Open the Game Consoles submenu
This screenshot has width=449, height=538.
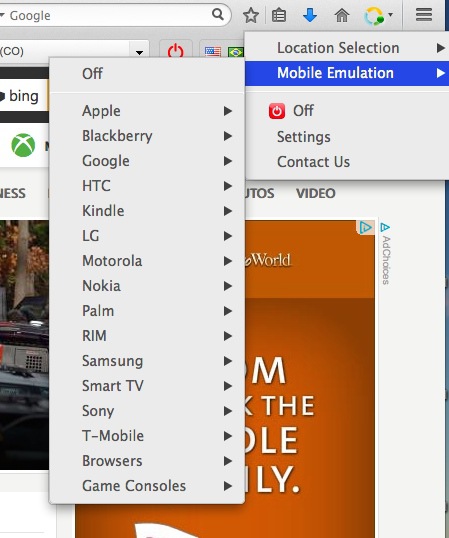coord(147,486)
